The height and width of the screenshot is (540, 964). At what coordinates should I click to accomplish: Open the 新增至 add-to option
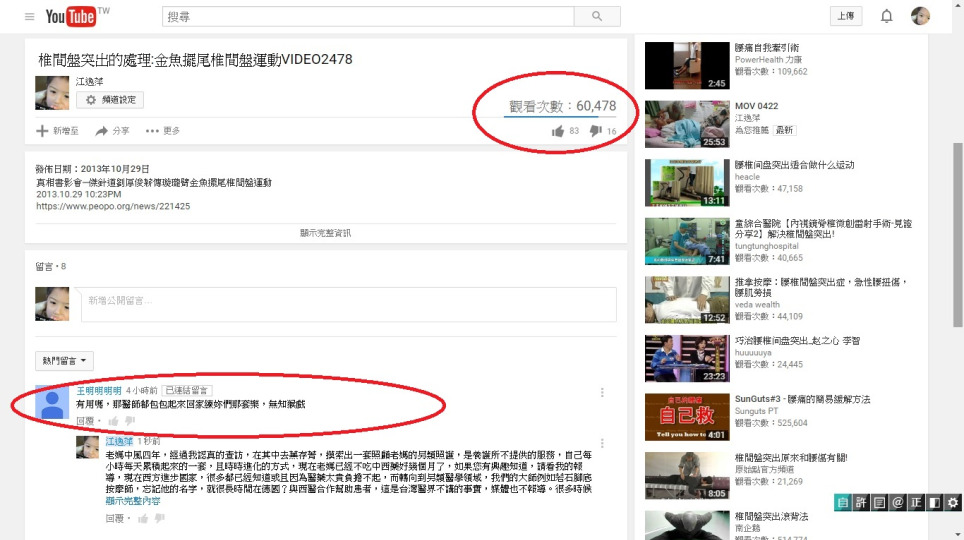pos(57,131)
